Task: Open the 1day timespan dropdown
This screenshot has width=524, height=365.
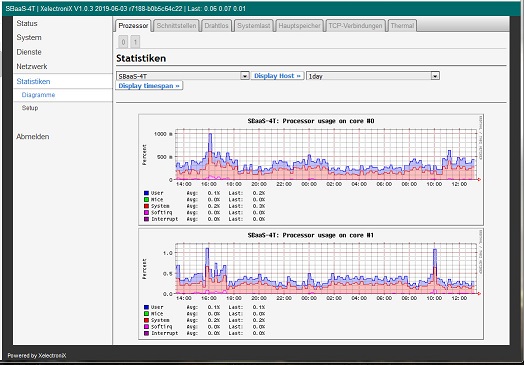Action: [373, 76]
